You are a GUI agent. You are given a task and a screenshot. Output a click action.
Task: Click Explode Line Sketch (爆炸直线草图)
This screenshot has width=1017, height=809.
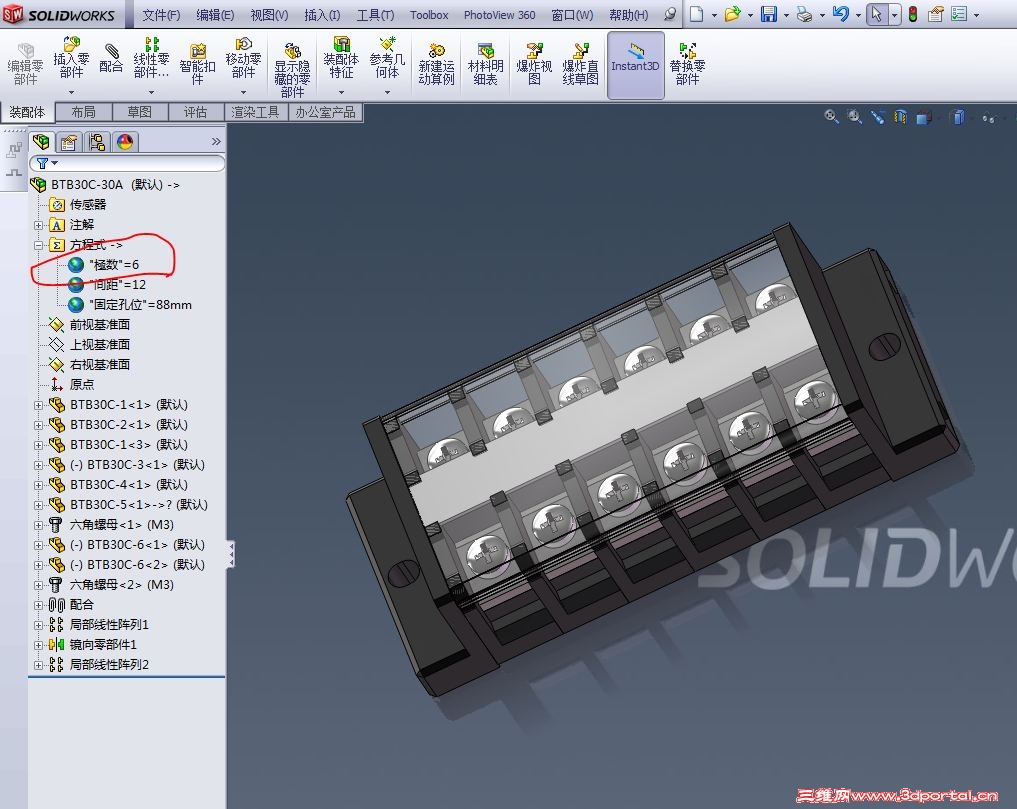[580, 64]
